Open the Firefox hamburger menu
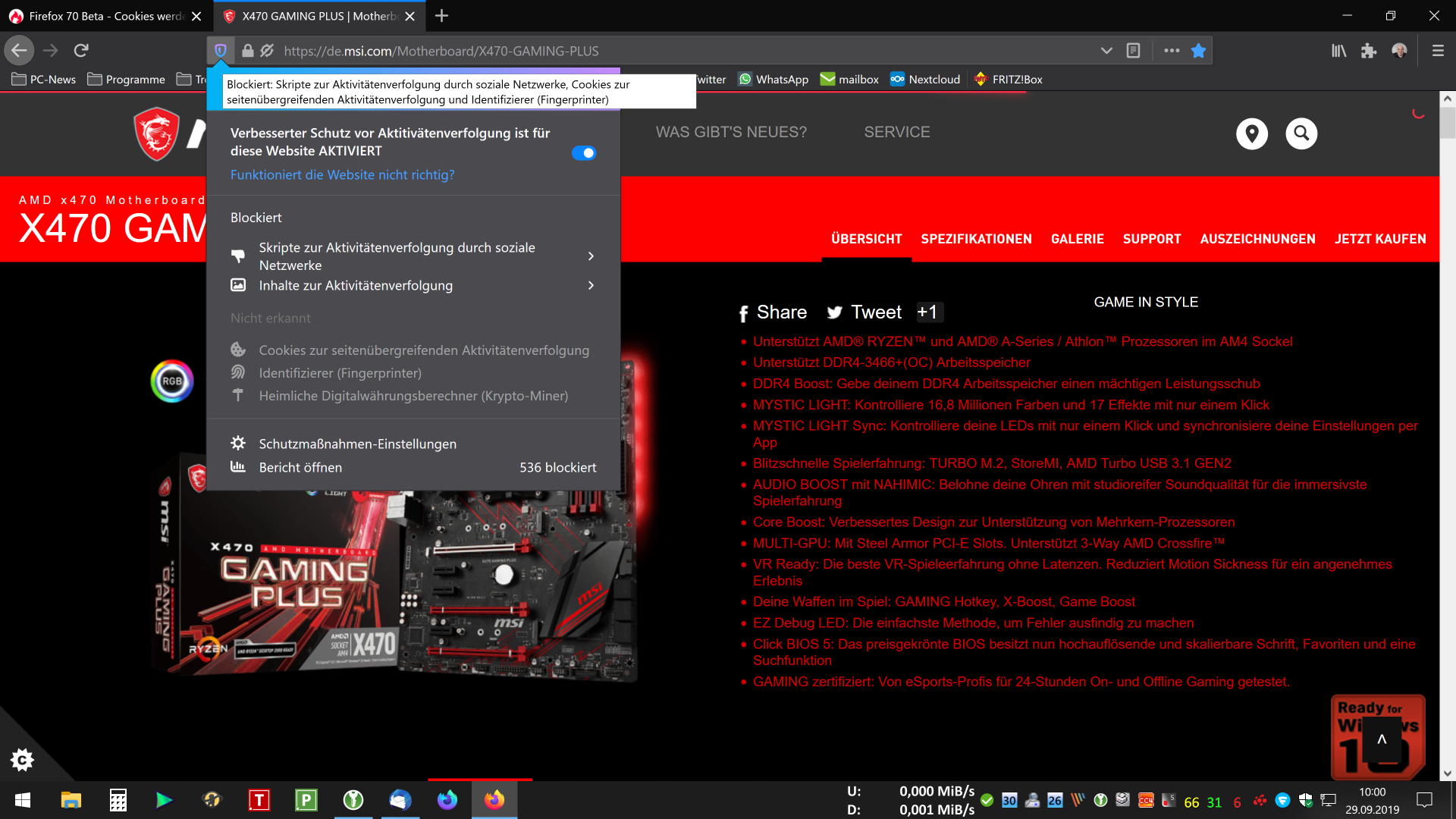Screen dimensions: 1456x819 (x=1437, y=51)
